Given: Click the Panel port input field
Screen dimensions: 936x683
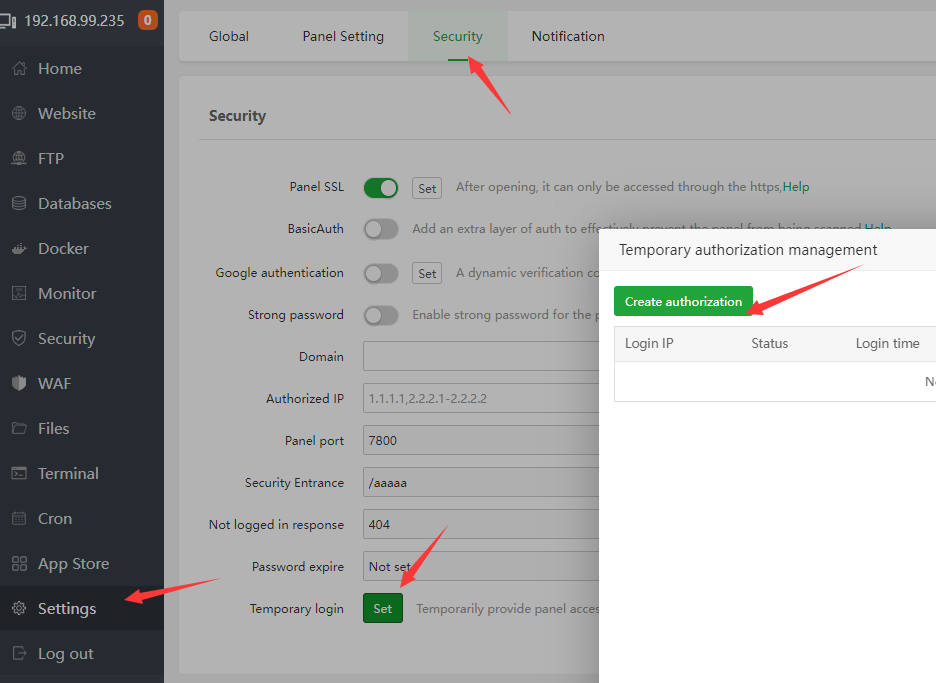Looking at the screenshot, I should [480, 440].
